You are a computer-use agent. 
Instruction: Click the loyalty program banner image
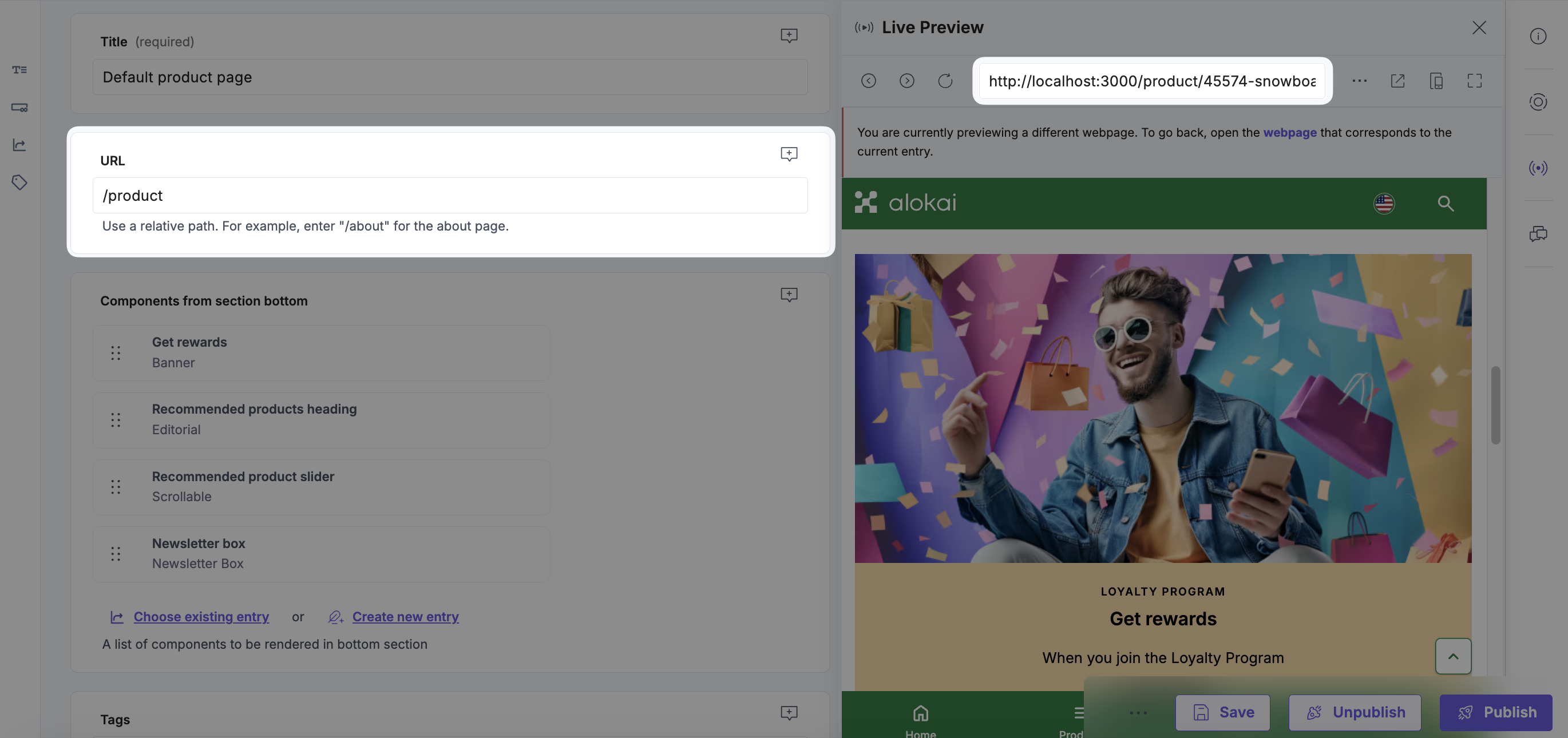[x=1163, y=408]
